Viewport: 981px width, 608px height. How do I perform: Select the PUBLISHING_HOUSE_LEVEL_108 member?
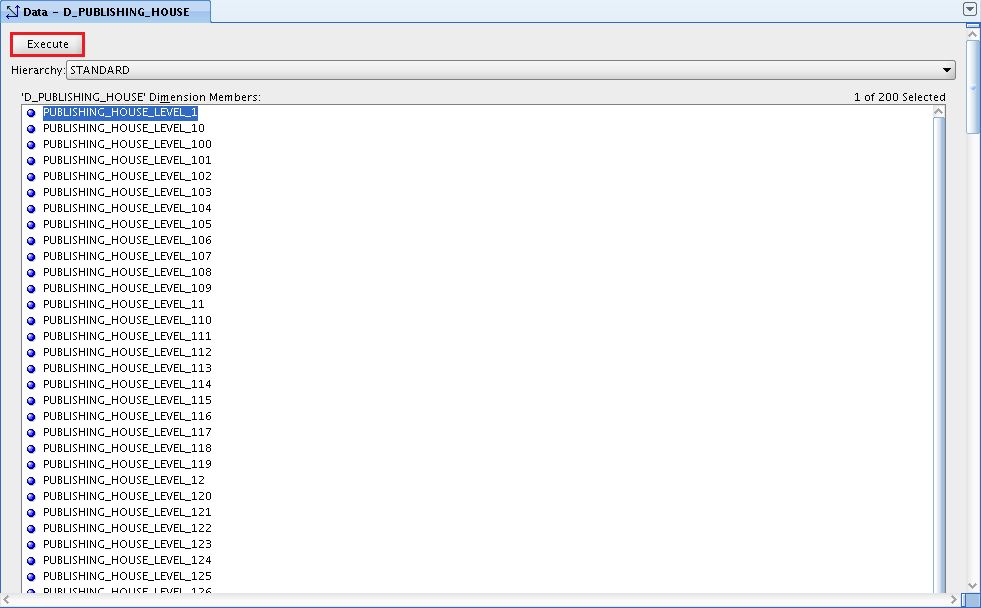(127, 272)
